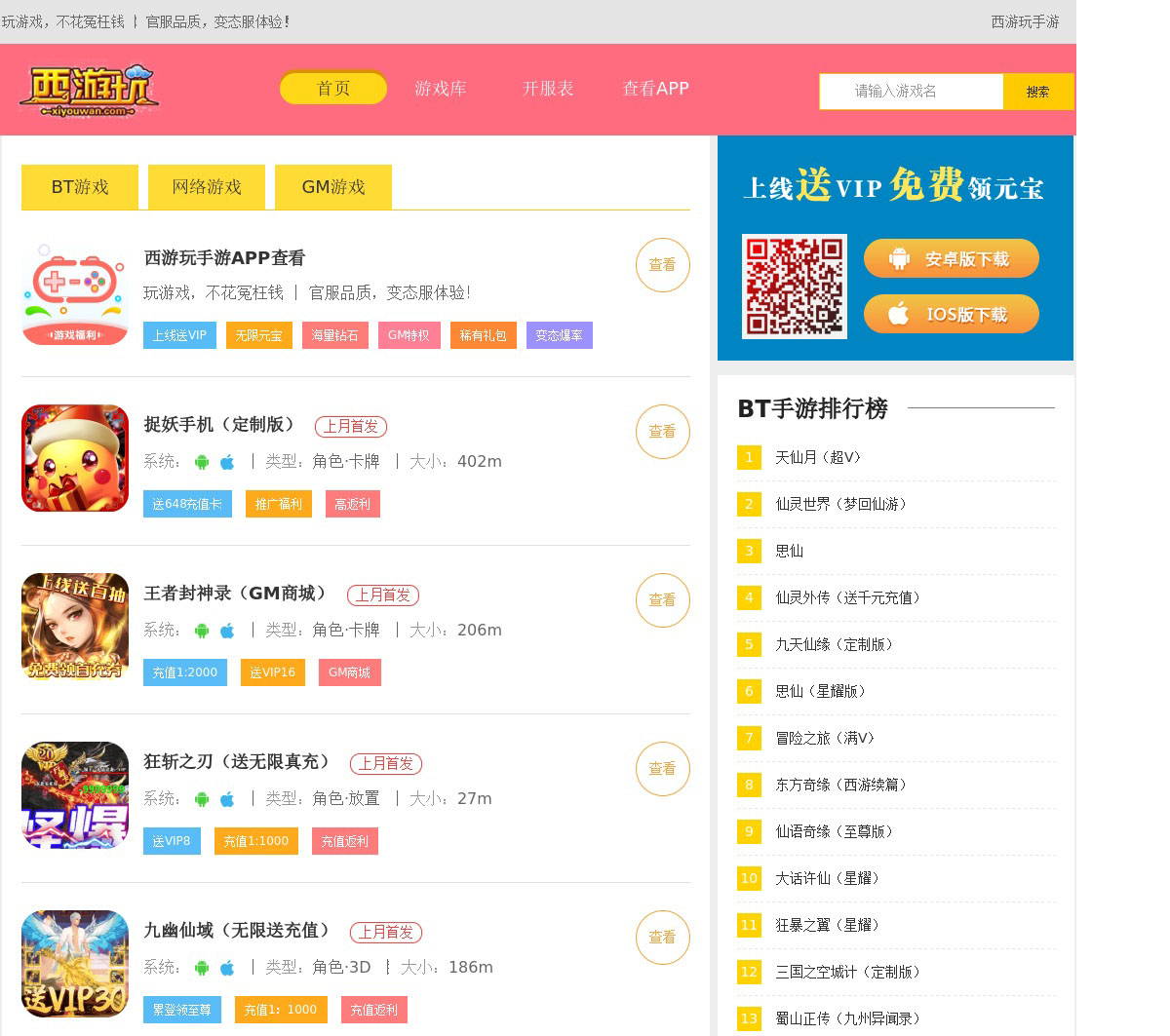
Task: Click the yellow 搜索 search button
Action: tap(1038, 92)
